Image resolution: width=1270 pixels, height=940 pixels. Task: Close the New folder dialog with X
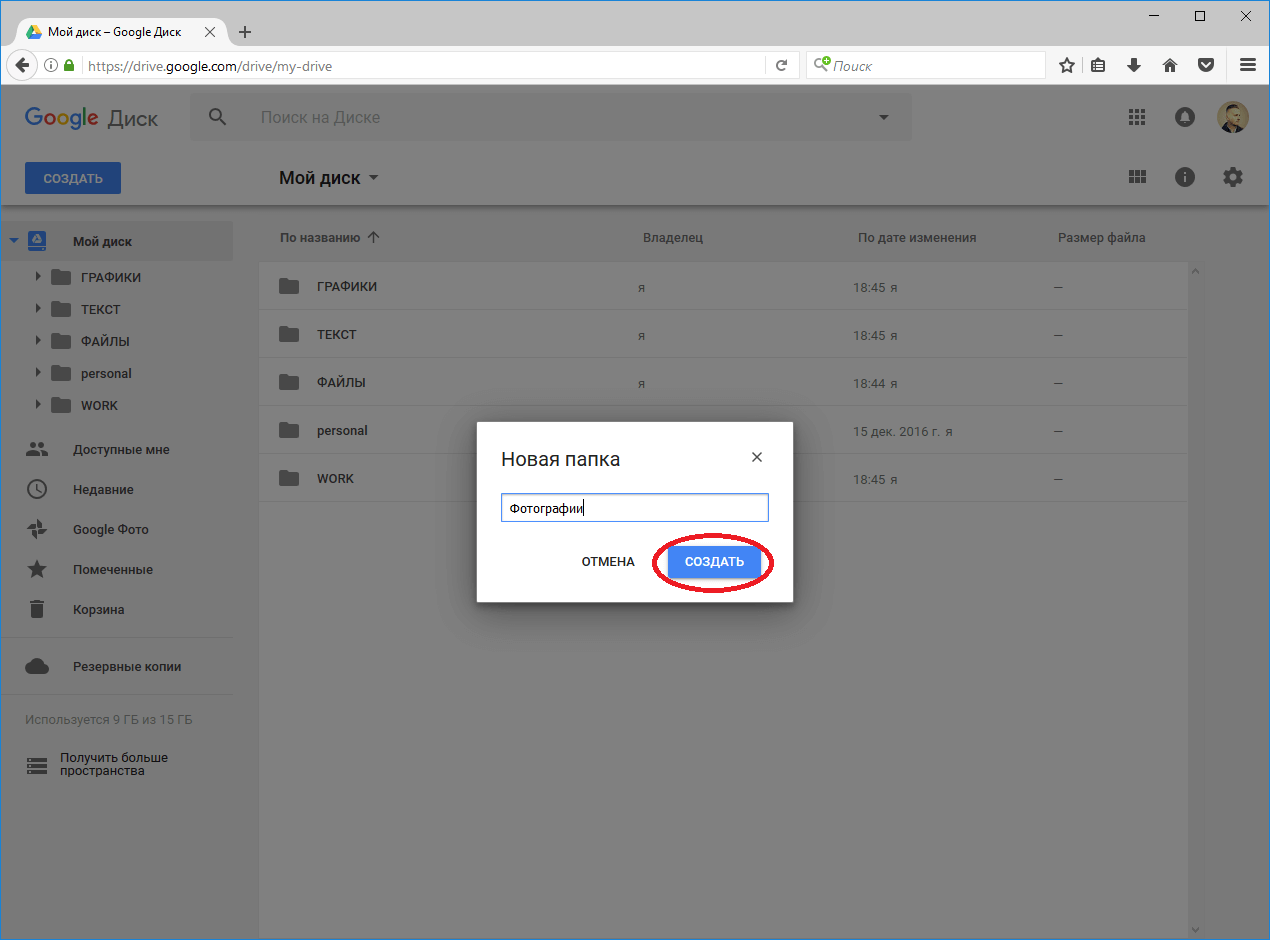tap(757, 457)
